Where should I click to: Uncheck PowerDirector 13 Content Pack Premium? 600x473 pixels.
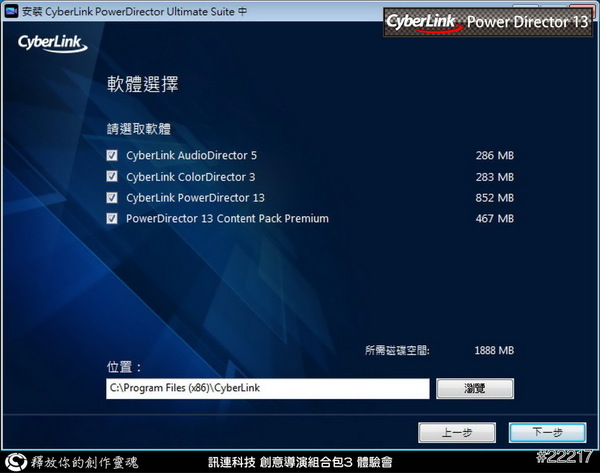112,218
